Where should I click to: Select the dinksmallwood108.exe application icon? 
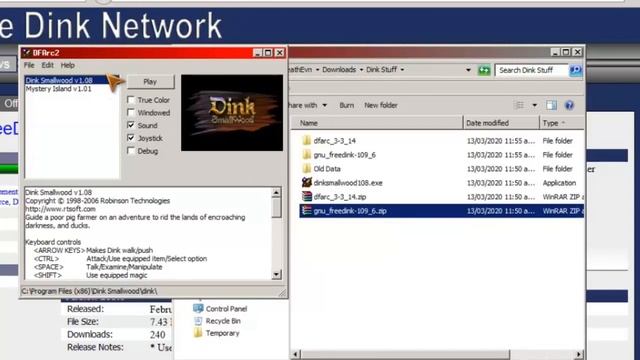point(307,182)
